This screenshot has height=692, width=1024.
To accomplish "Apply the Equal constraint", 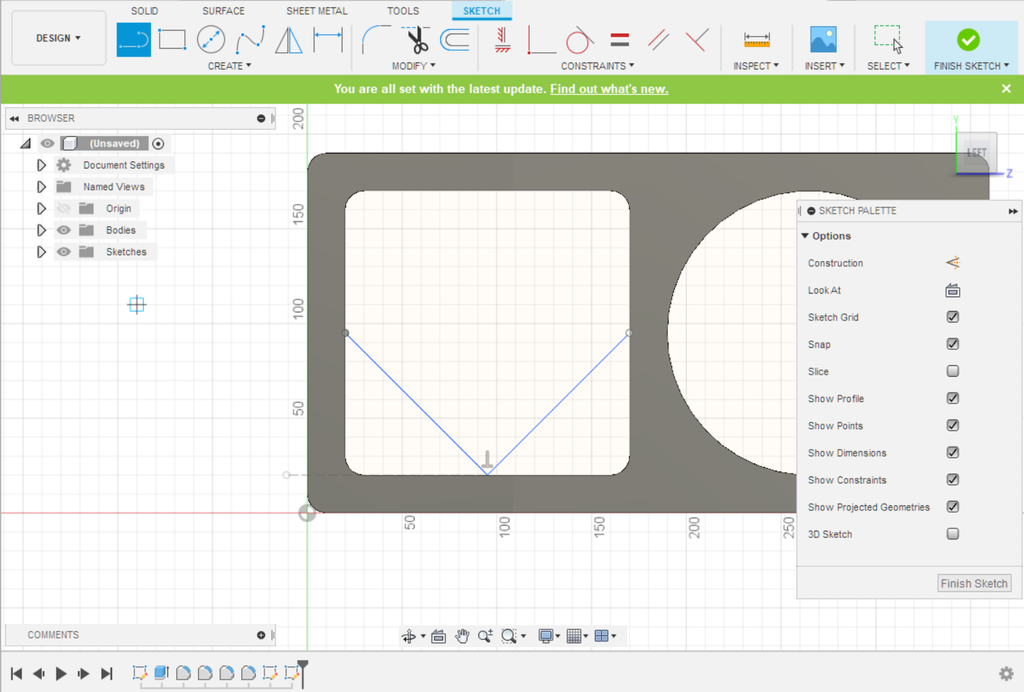I will [x=620, y=40].
